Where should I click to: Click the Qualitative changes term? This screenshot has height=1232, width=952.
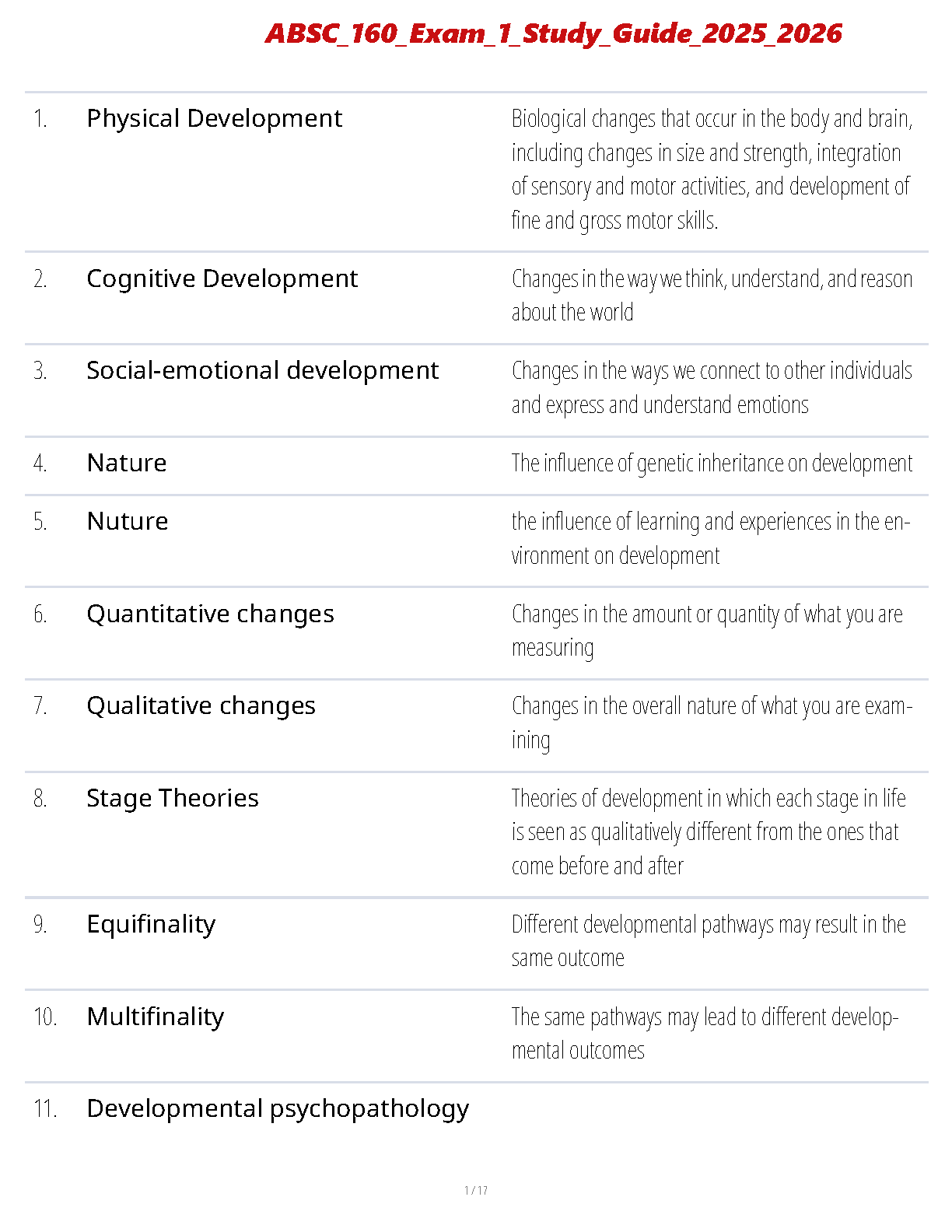201,705
